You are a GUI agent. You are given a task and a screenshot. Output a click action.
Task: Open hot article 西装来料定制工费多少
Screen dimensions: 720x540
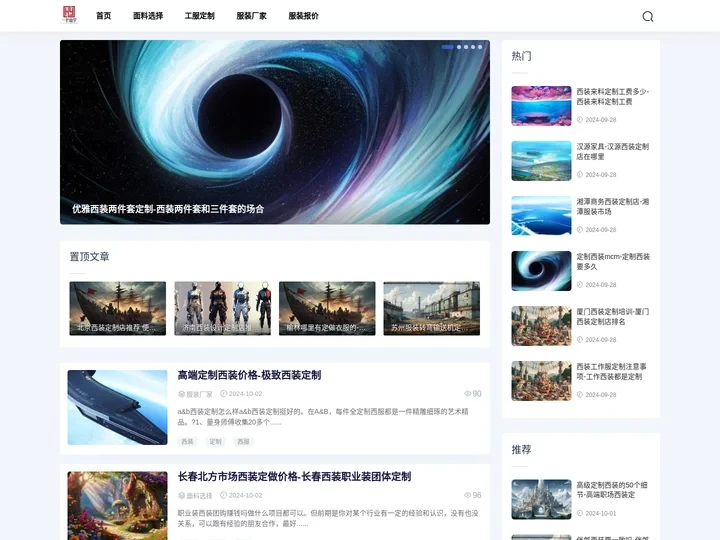613,96
